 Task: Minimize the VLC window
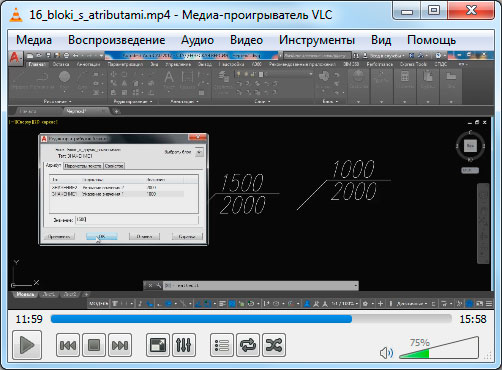point(407,11)
